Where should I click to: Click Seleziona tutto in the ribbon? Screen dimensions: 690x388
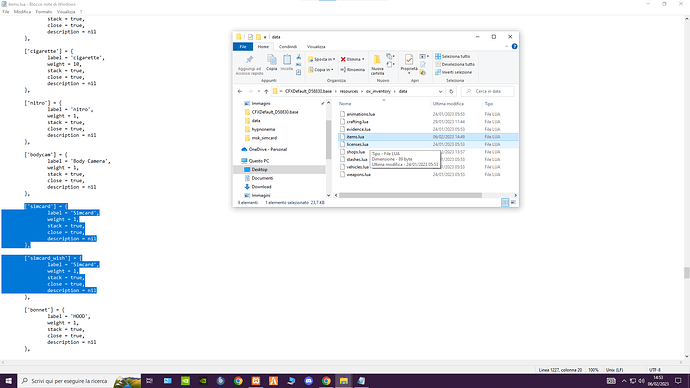[452, 56]
